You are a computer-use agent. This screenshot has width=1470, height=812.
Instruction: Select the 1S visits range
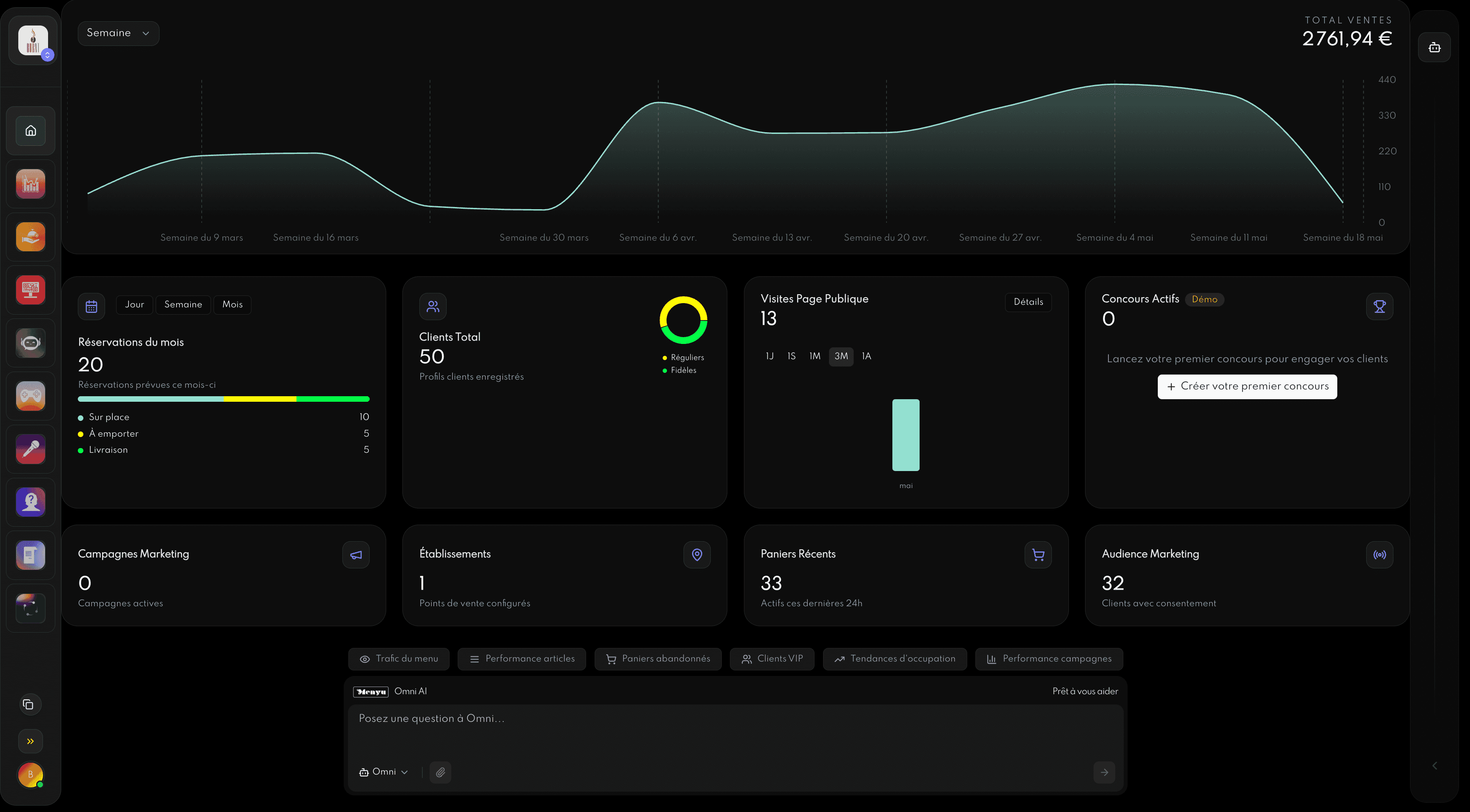pos(792,356)
